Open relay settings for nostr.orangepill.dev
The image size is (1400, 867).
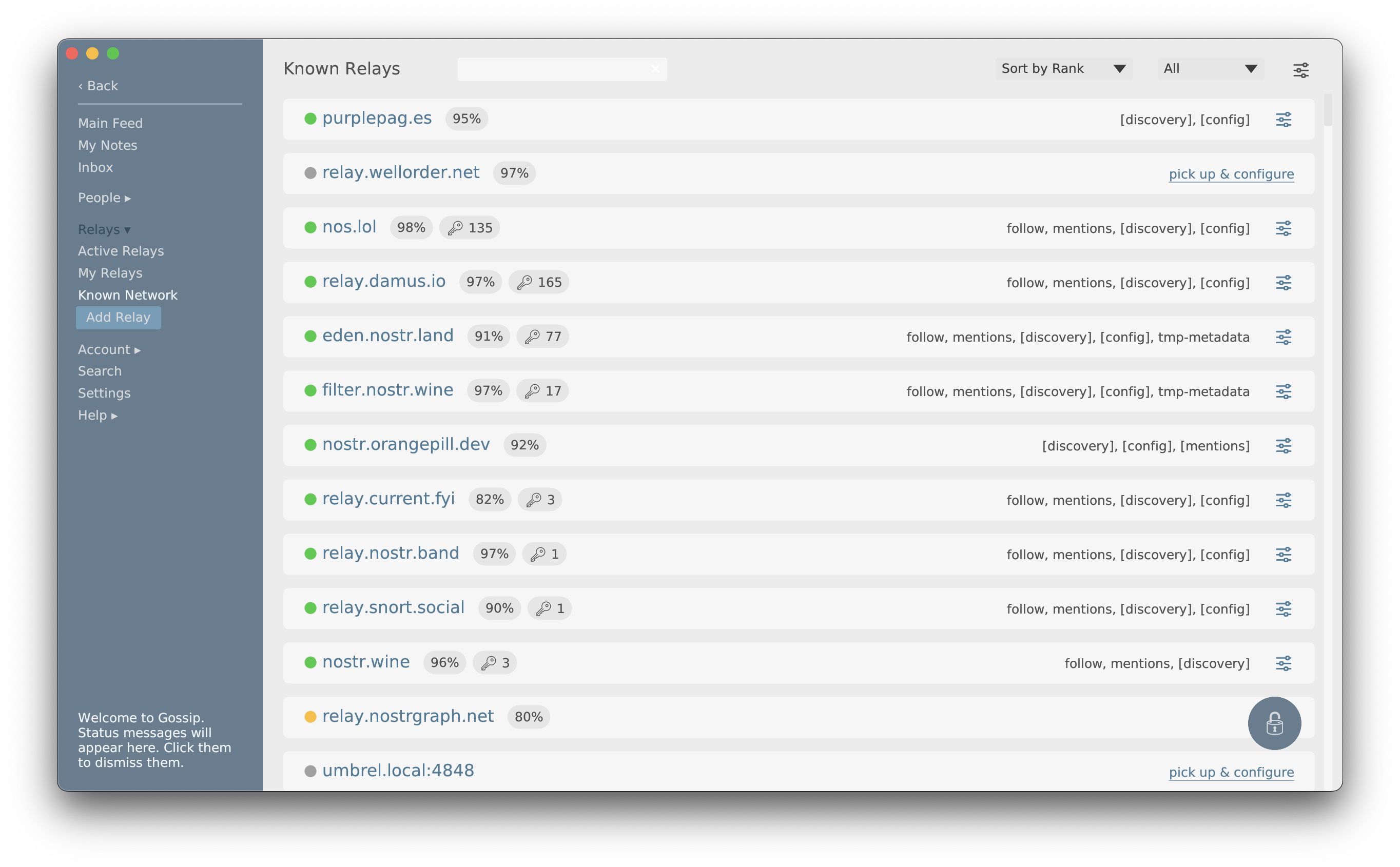pyautogui.click(x=1284, y=445)
